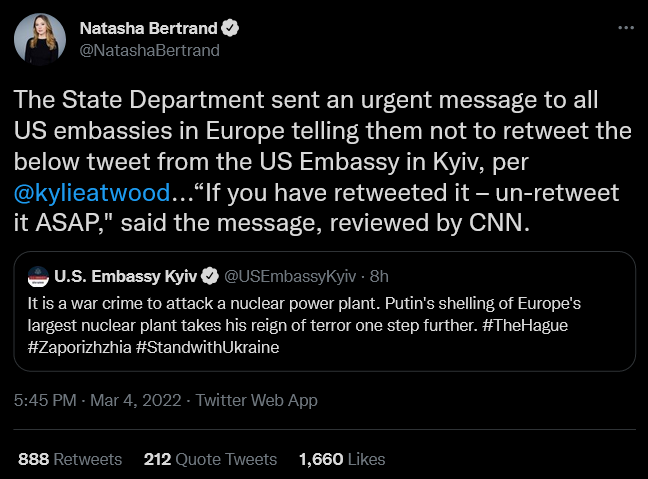Click Natasha Bertrand's profile avatar
The width and height of the screenshot is (648, 479).
click(x=40, y=40)
